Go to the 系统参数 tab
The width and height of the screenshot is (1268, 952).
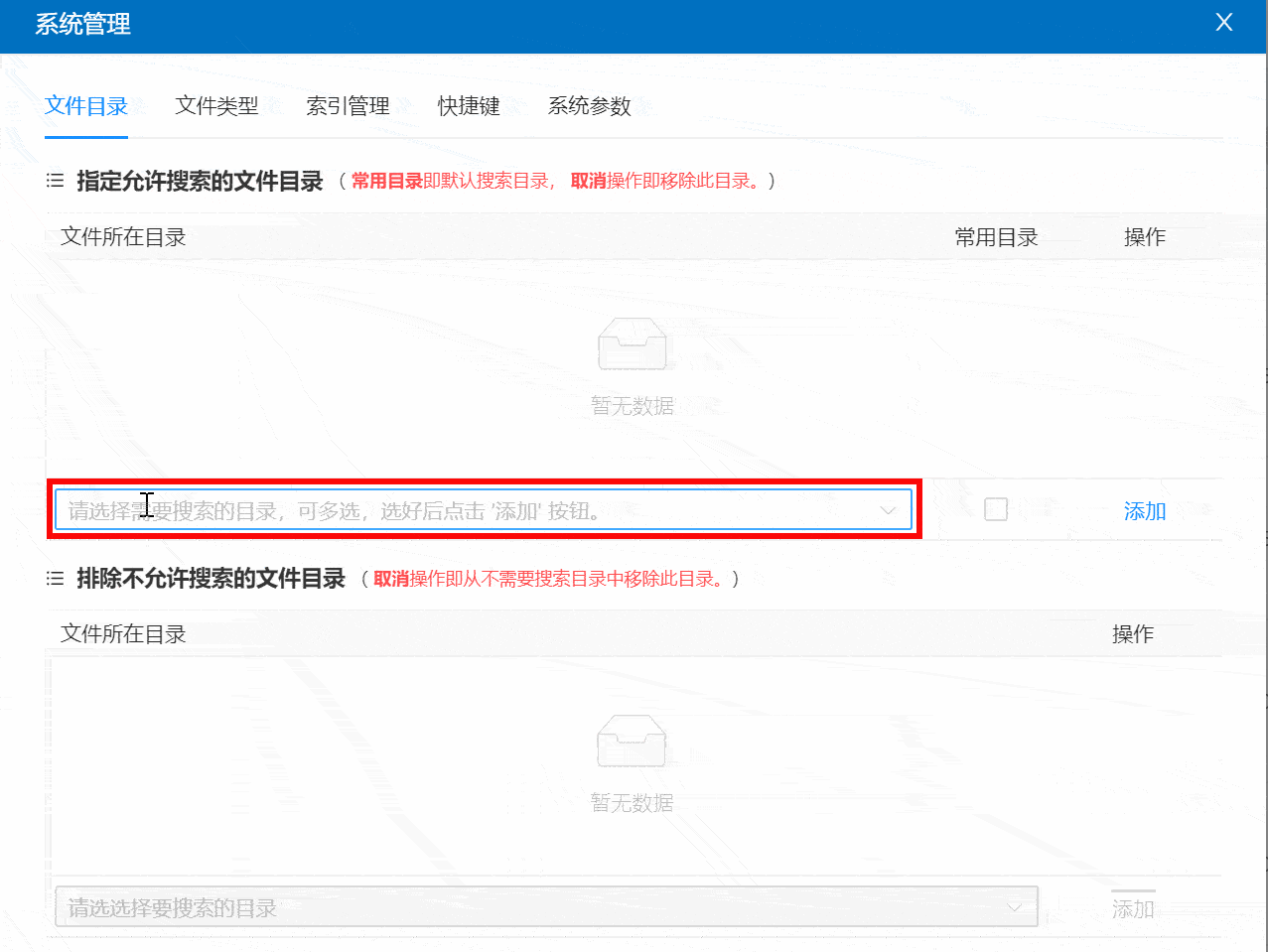589,106
